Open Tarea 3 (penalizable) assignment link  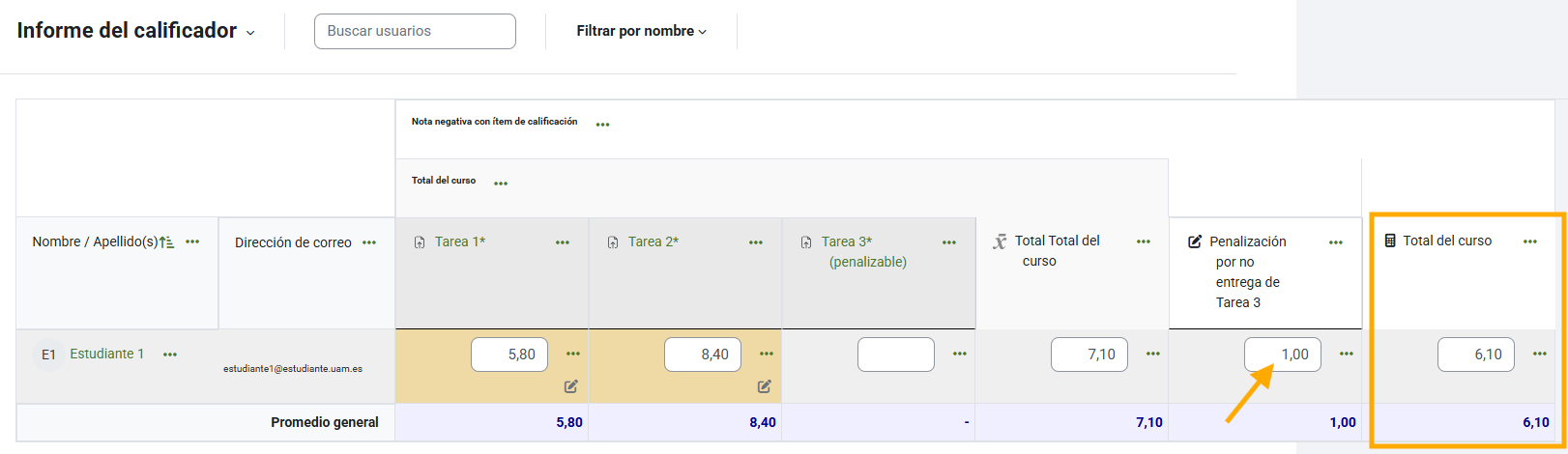(x=847, y=241)
